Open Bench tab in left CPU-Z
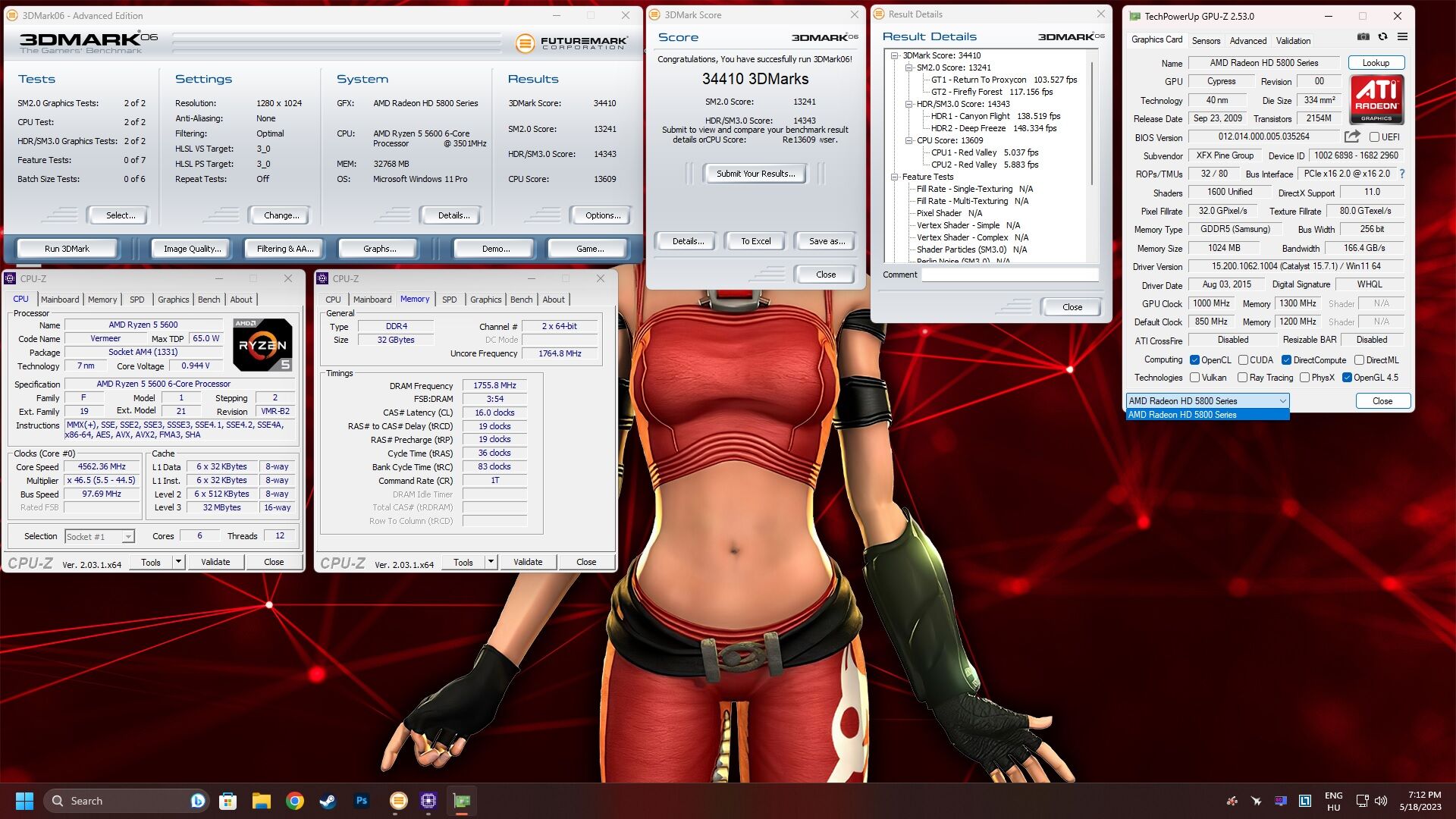Image resolution: width=1456 pixels, height=819 pixels. (x=209, y=300)
